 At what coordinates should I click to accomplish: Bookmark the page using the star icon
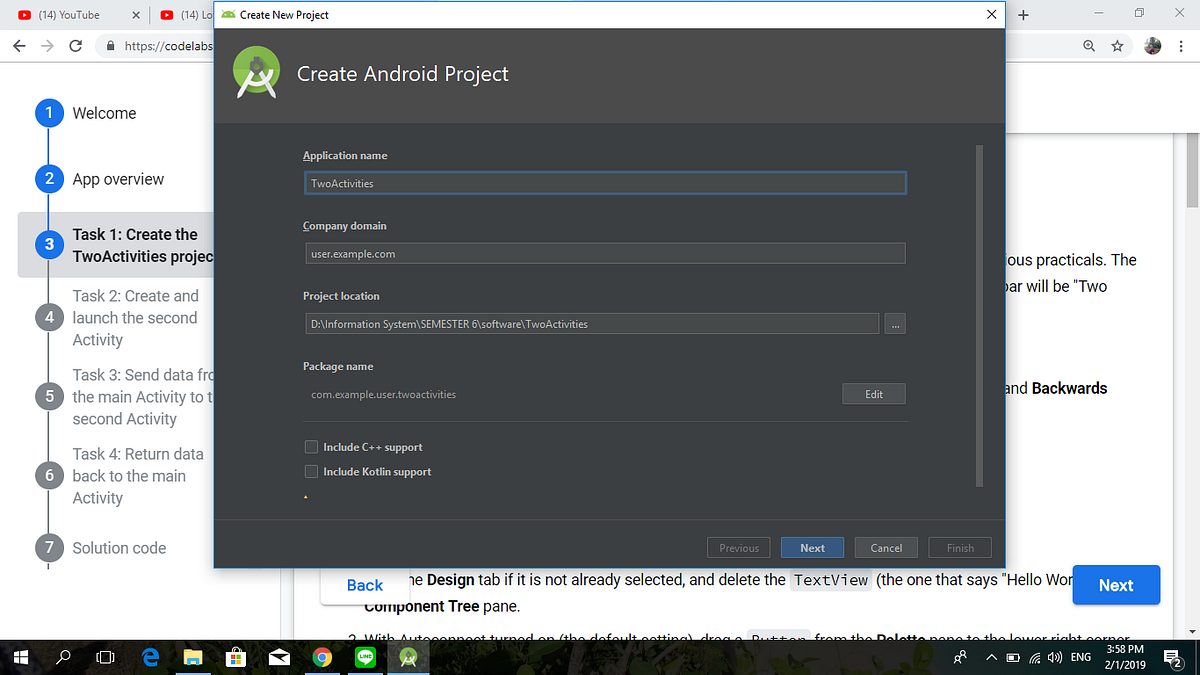point(1117,46)
